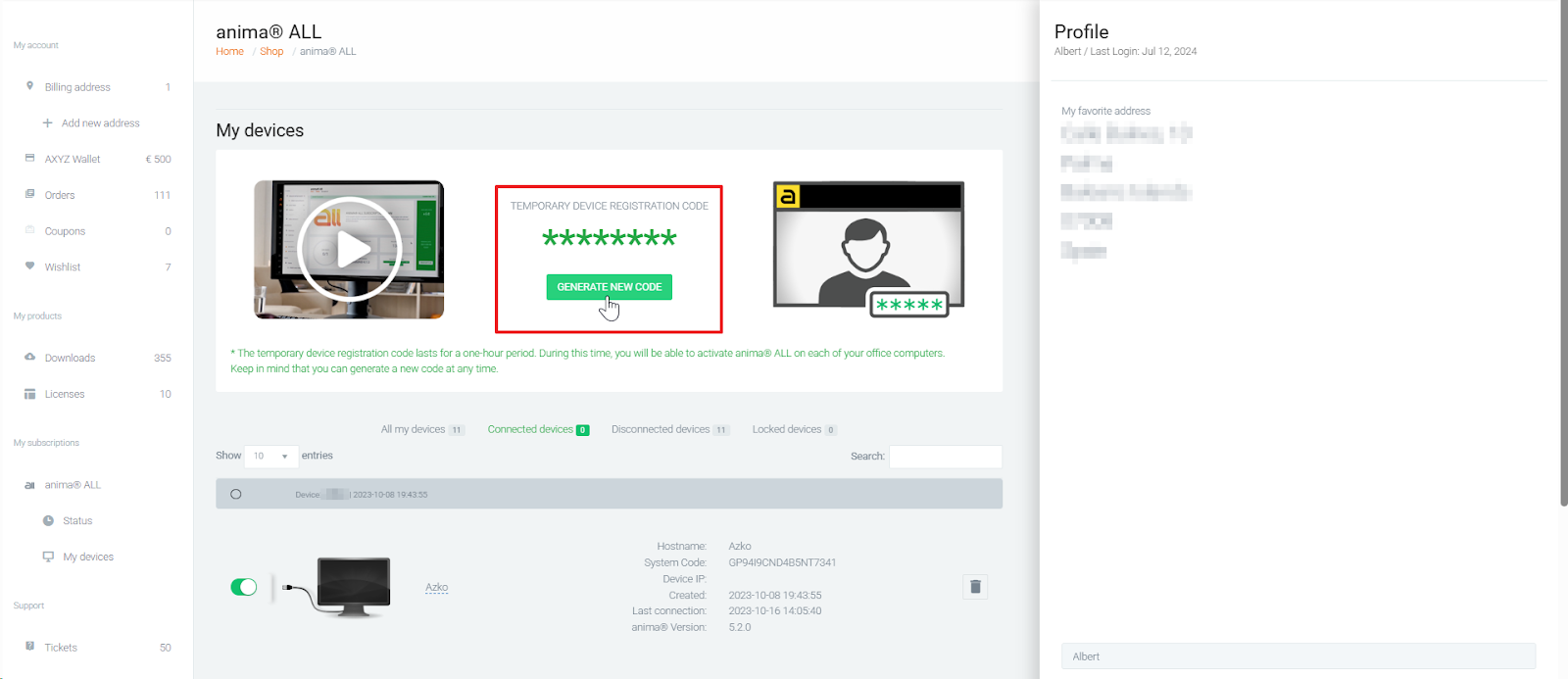Click the Status clock icon in sidebar
Image resolution: width=1568 pixels, height=679 pixels.
pyautogui.click(x=48, y=521)
